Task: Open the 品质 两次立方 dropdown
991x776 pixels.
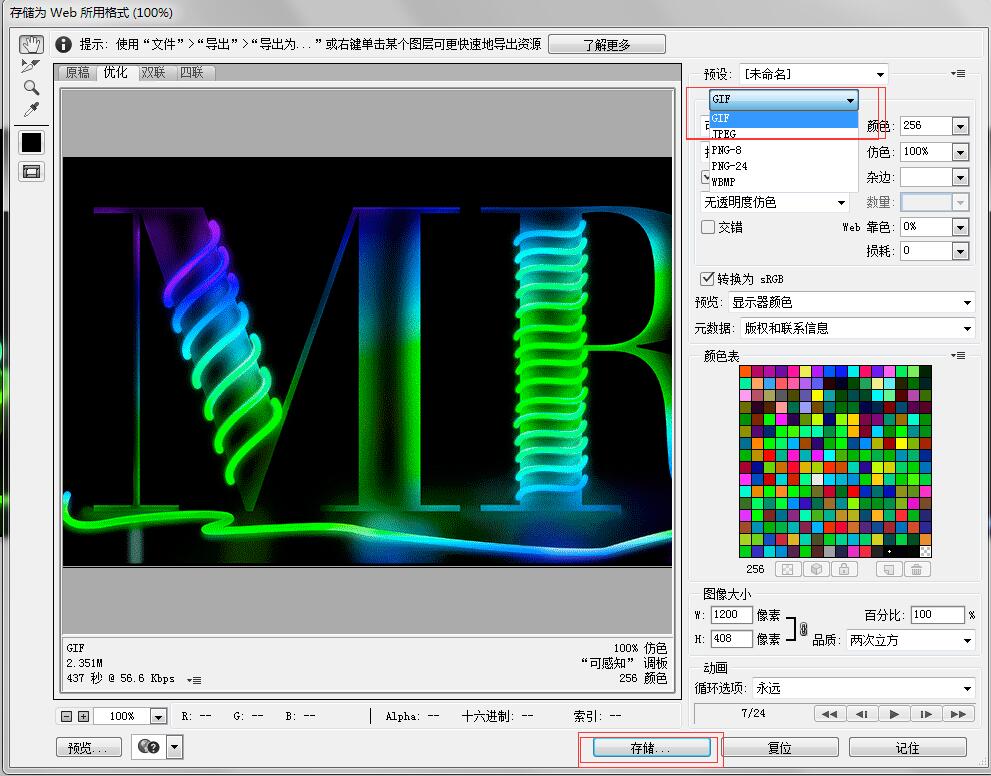Action: pyautogui.click(x=910, y=640)
